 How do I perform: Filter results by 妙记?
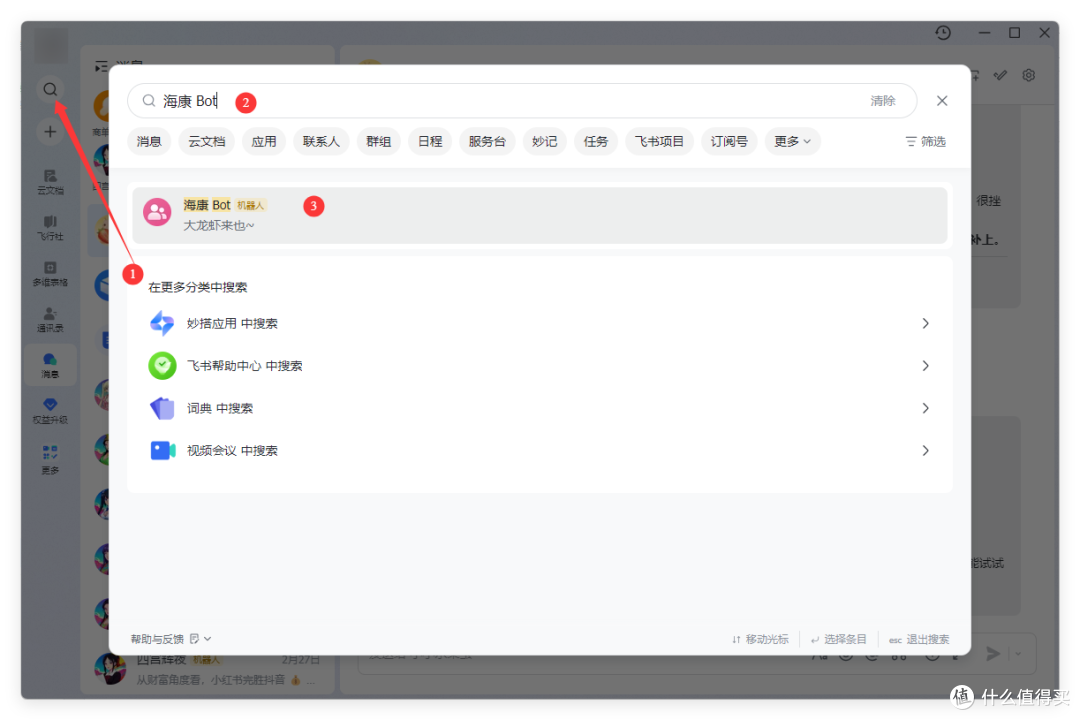point(544,141)
